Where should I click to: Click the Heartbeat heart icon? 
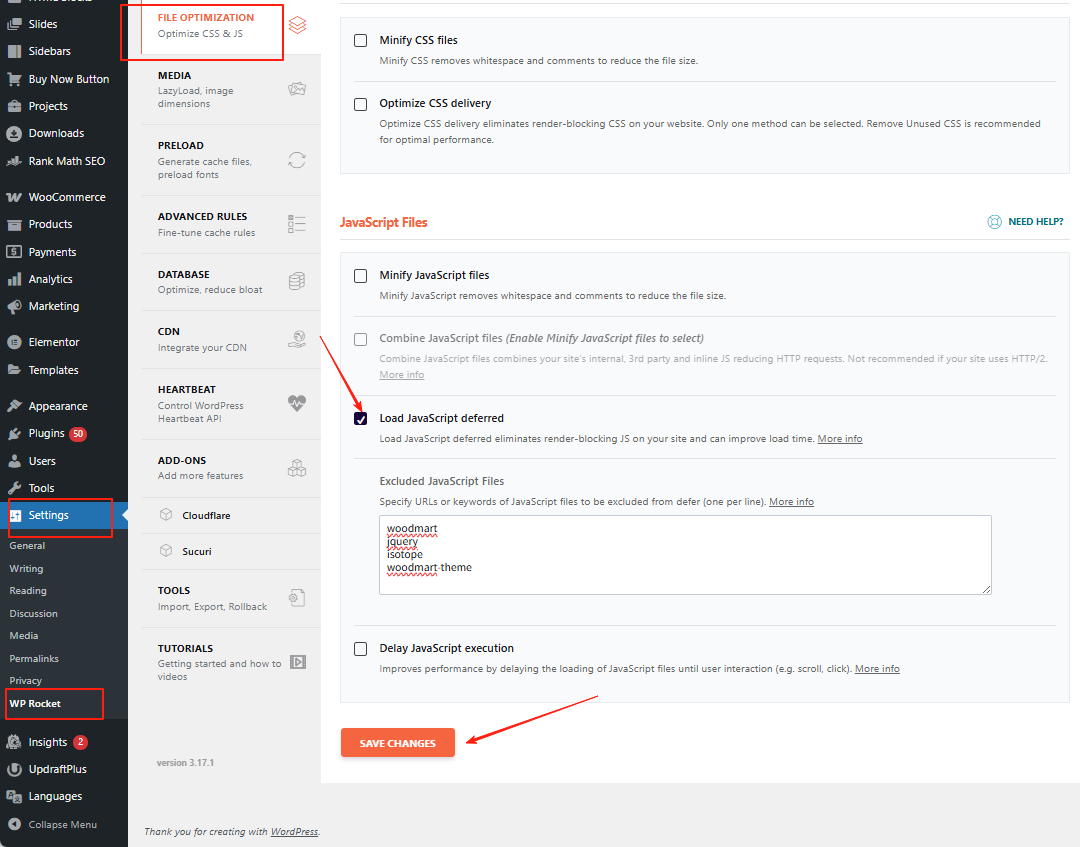[297, 403]
